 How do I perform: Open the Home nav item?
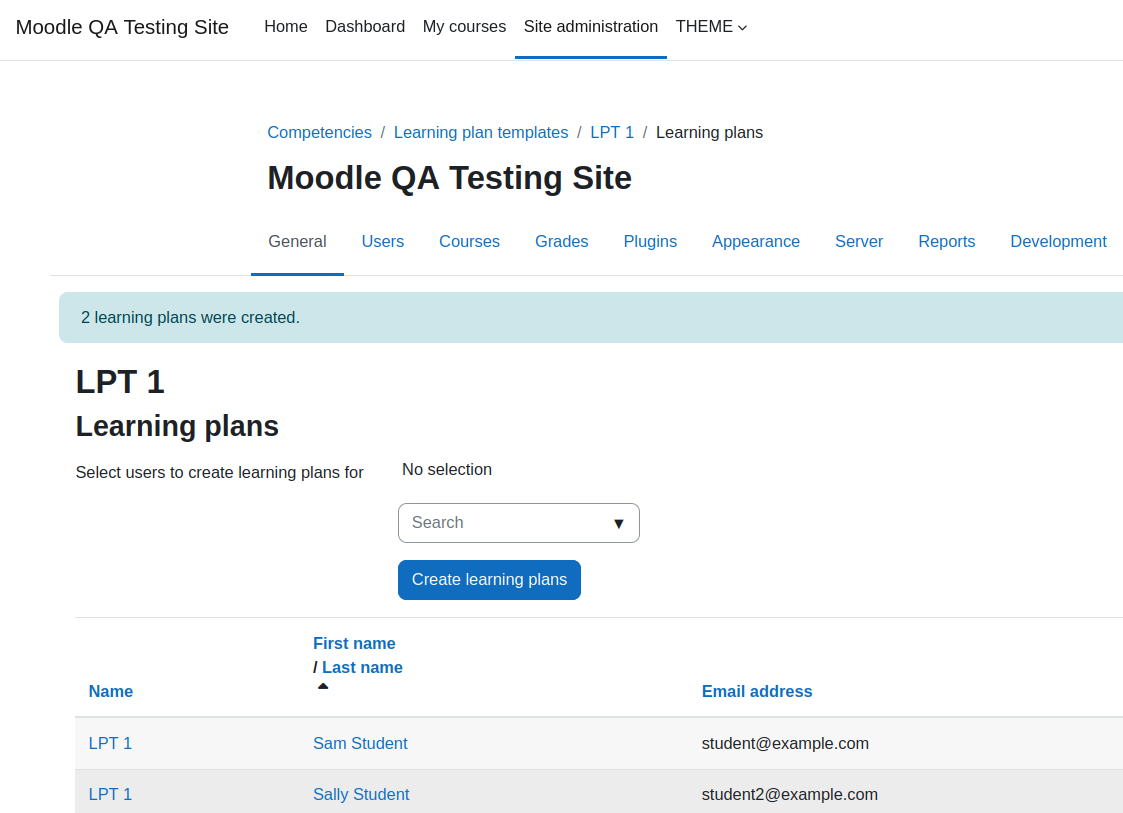coord(286,27)
